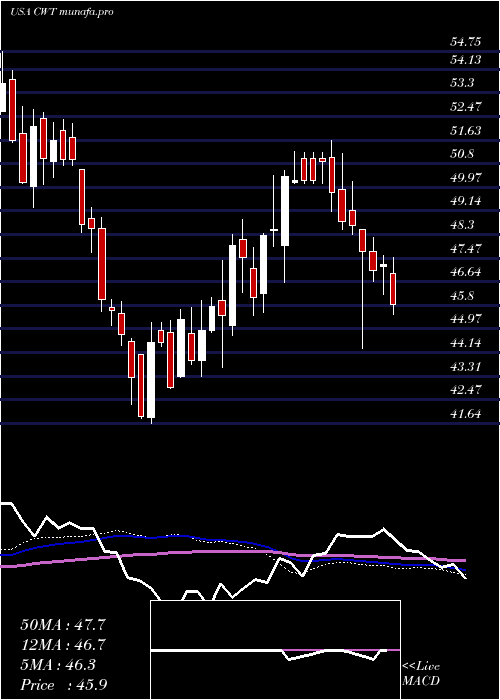Select the 44.14 price axis label

[466, 343]
